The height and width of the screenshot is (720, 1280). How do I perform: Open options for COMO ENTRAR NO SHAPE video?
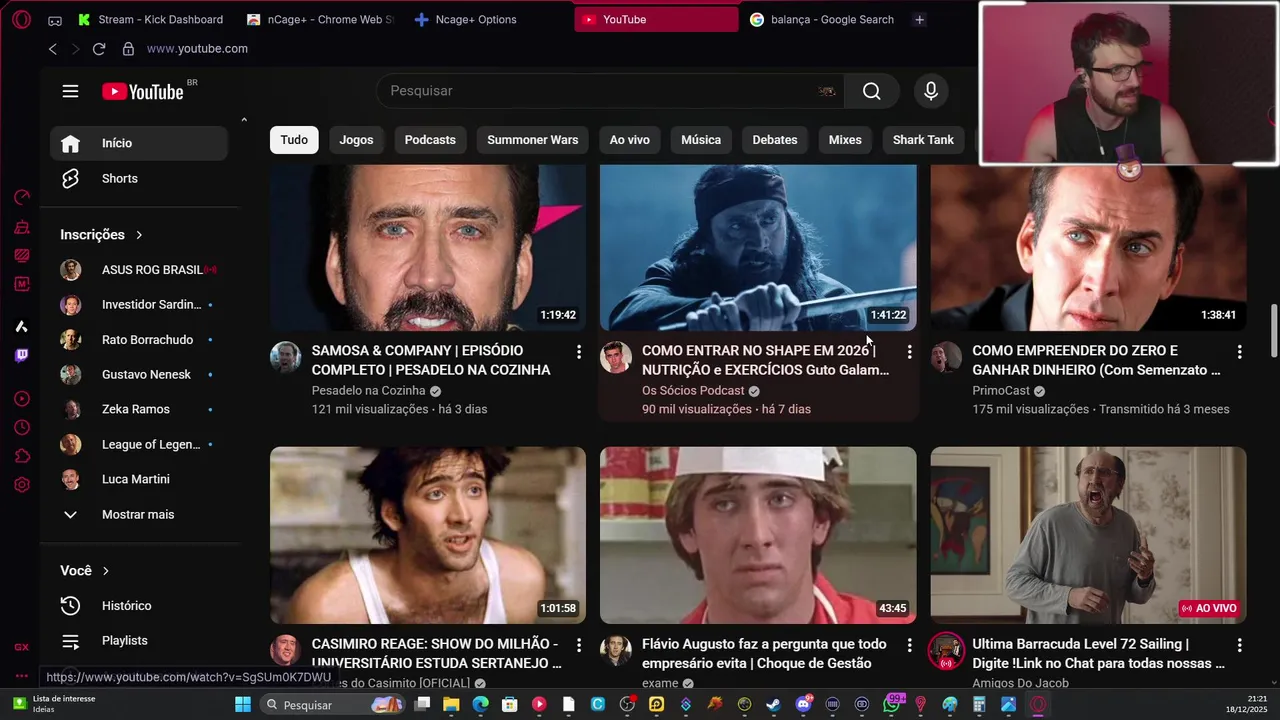(x=909, y=352)
